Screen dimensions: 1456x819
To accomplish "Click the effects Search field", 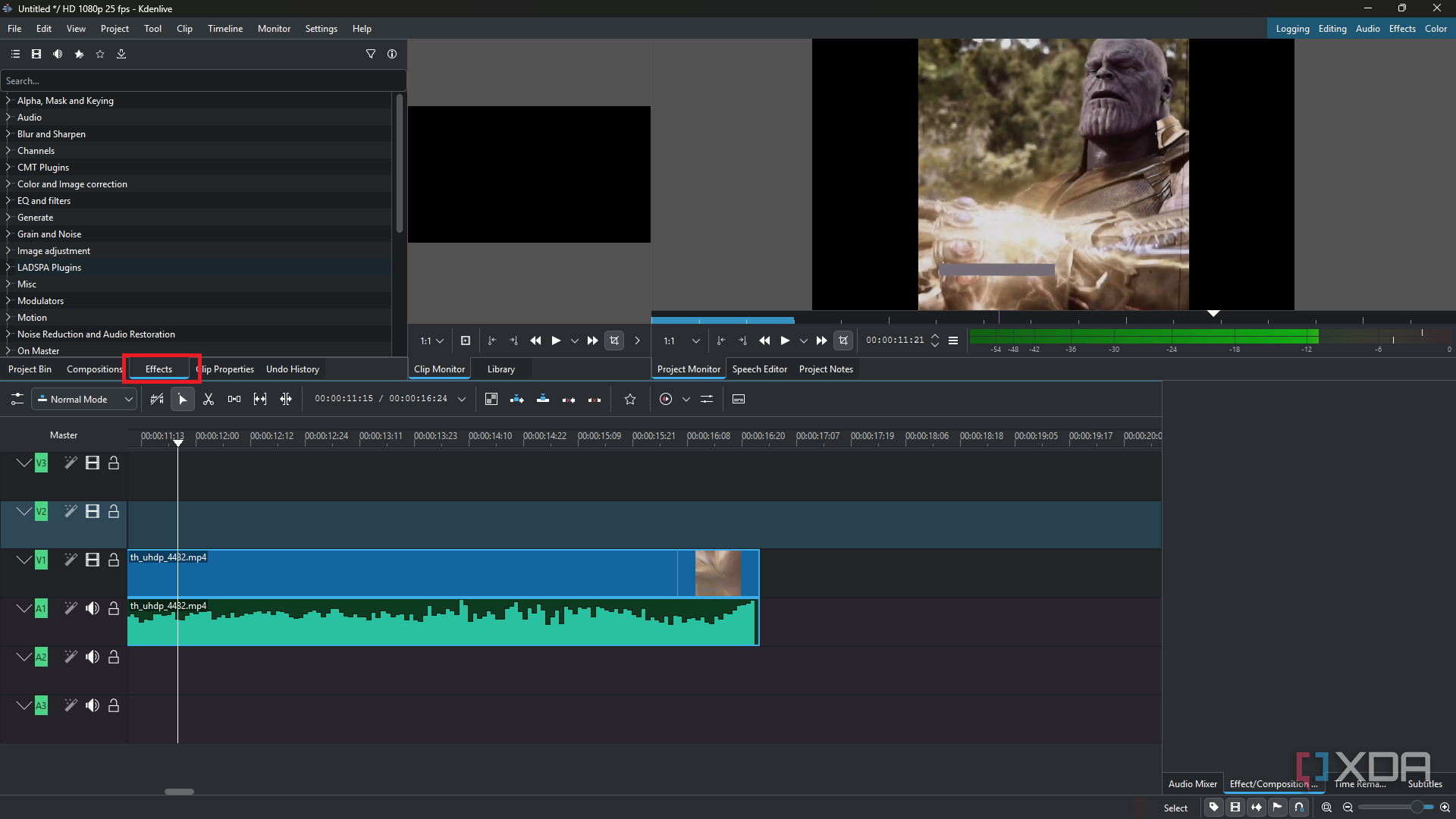I will [203, 81].
